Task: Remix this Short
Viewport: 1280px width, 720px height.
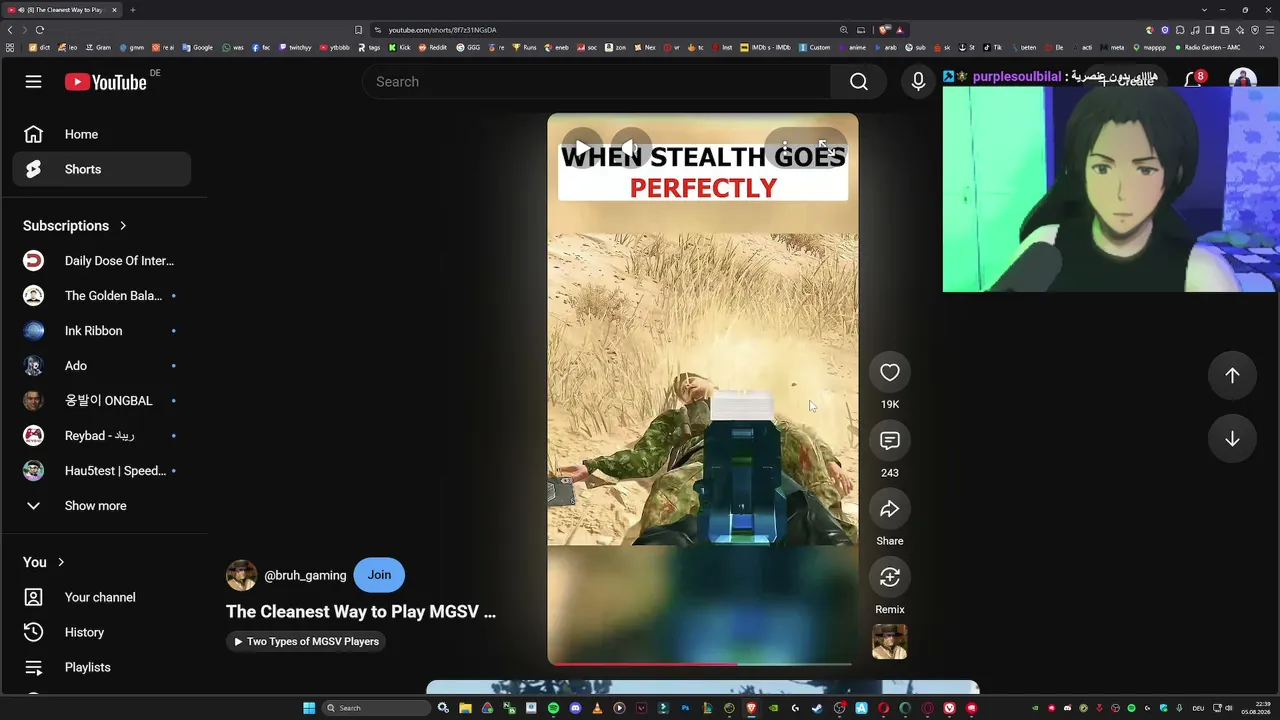Action: tap(889, 577)
